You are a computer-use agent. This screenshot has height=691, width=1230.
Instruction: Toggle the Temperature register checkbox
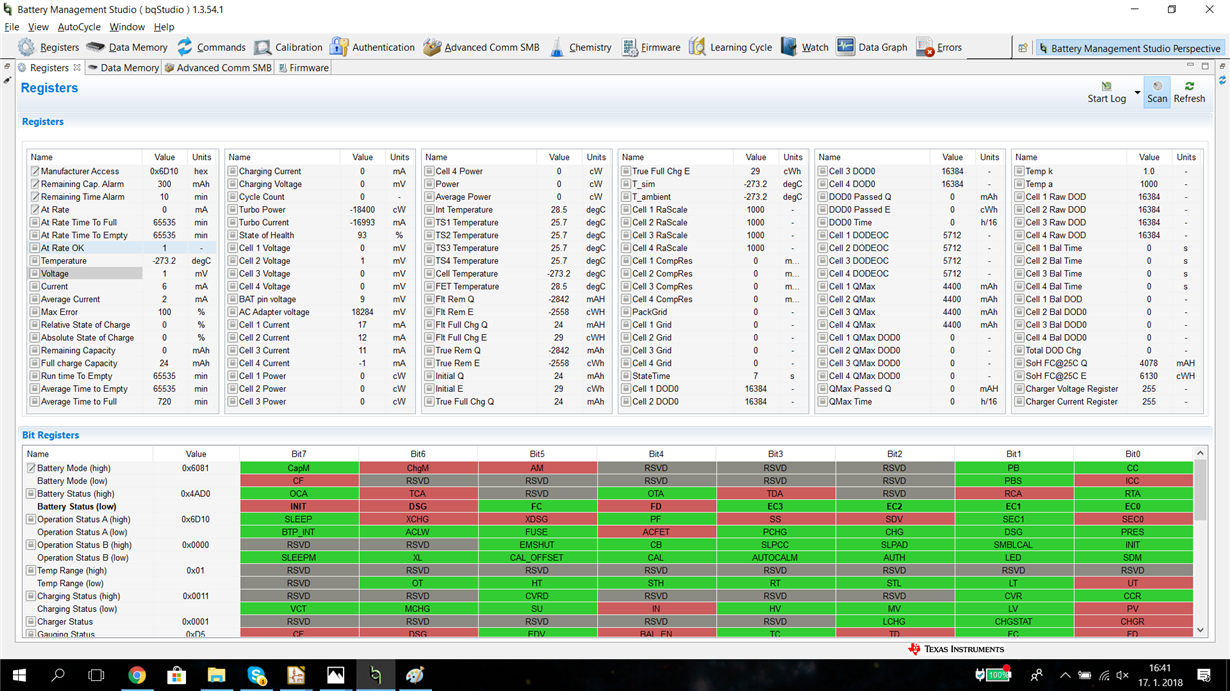[35, 261]
